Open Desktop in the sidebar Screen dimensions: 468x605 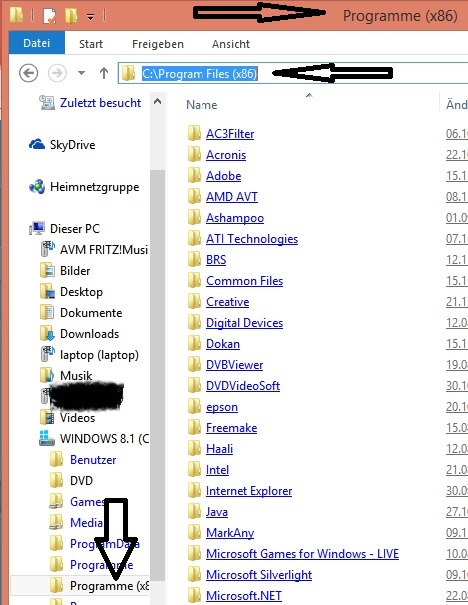click(81, 292)
